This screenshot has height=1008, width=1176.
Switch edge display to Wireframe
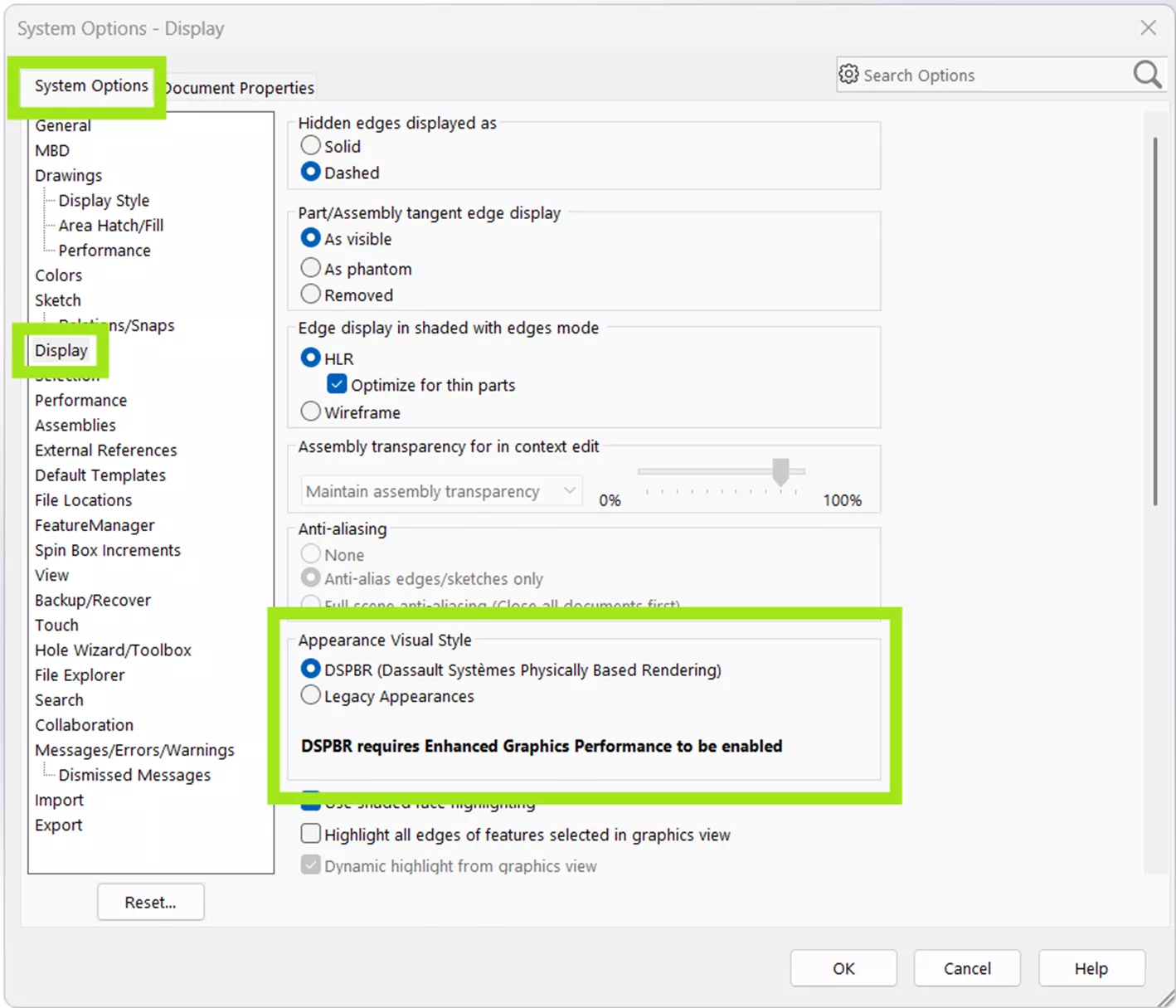[x=309, y=411]
